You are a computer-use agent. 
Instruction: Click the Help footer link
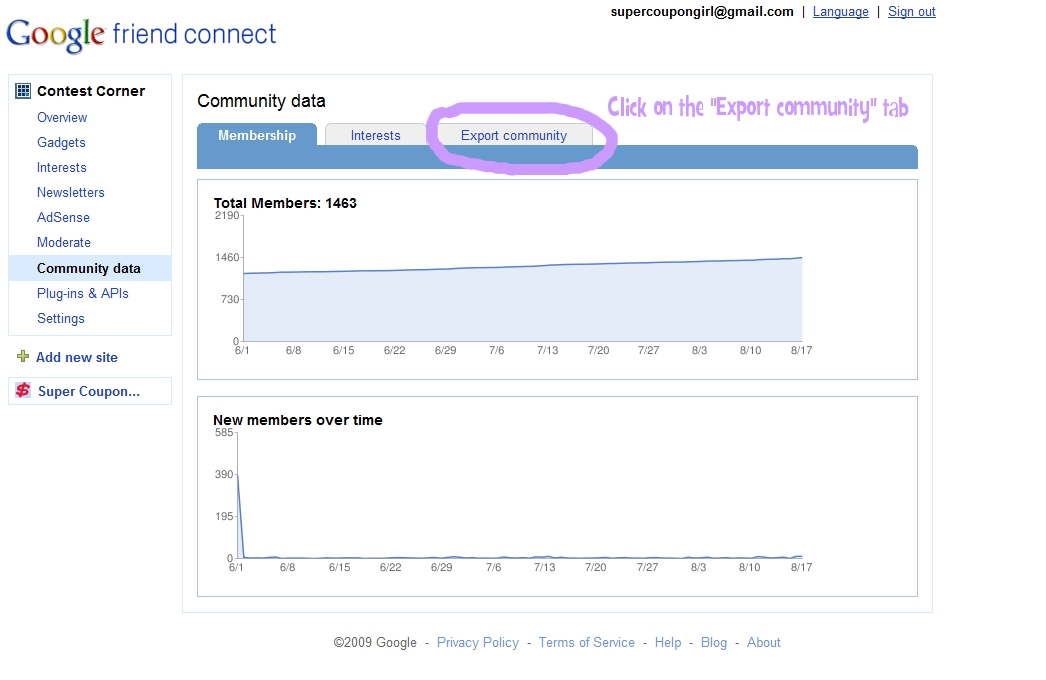(x=668, y=642)
